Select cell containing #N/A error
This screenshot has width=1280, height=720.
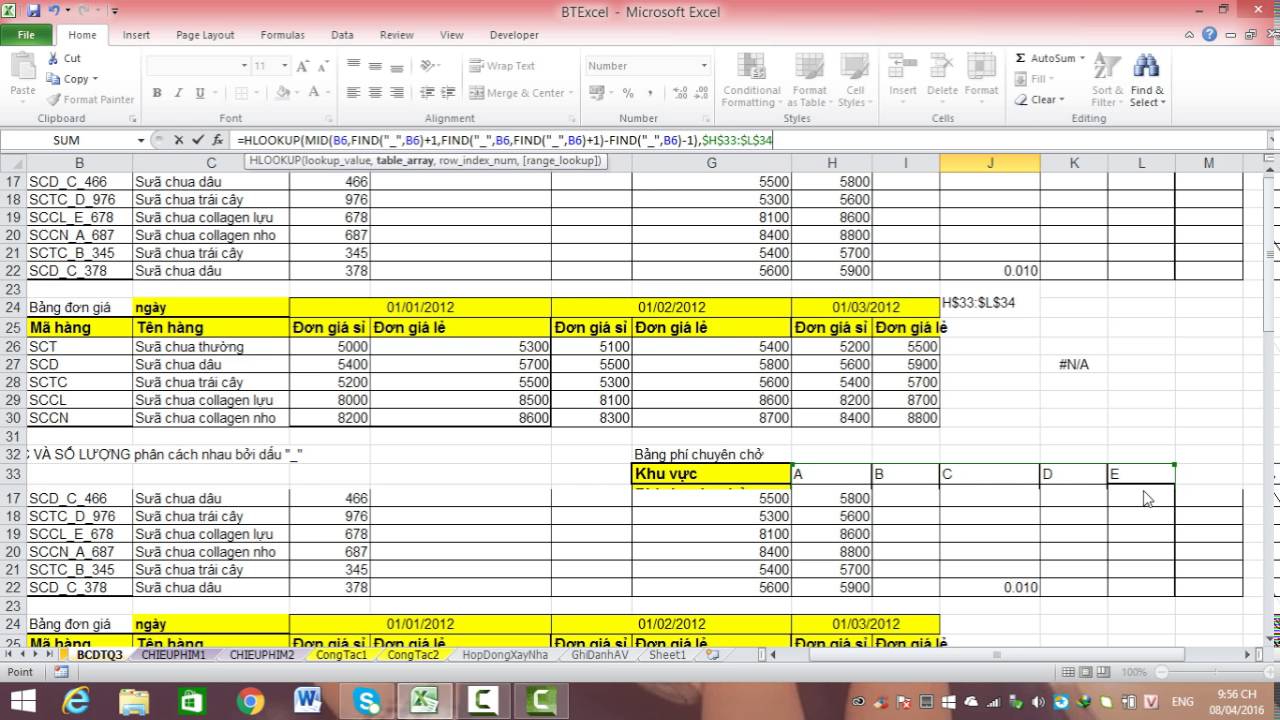coord(1073,365)
